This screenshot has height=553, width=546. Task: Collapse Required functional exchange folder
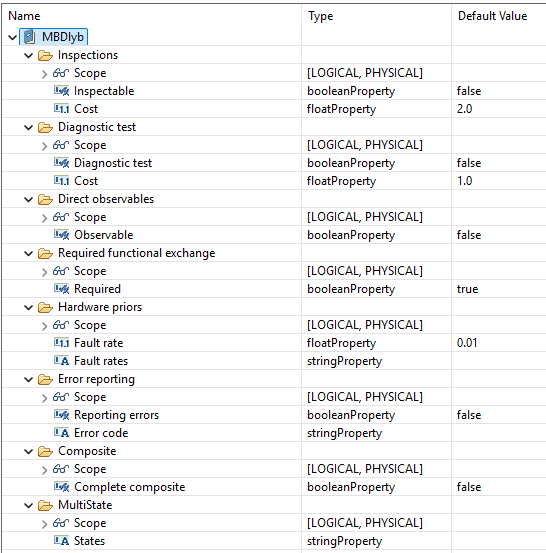(29, 253)
